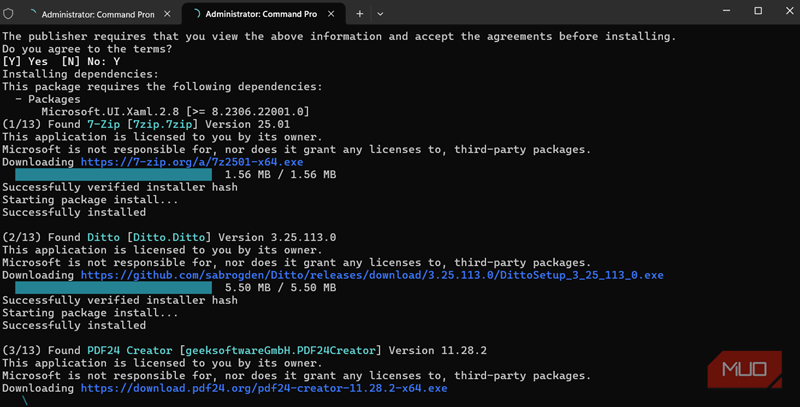
Task: Open the 7-zip.org download link
Action: tap(191, 161)
